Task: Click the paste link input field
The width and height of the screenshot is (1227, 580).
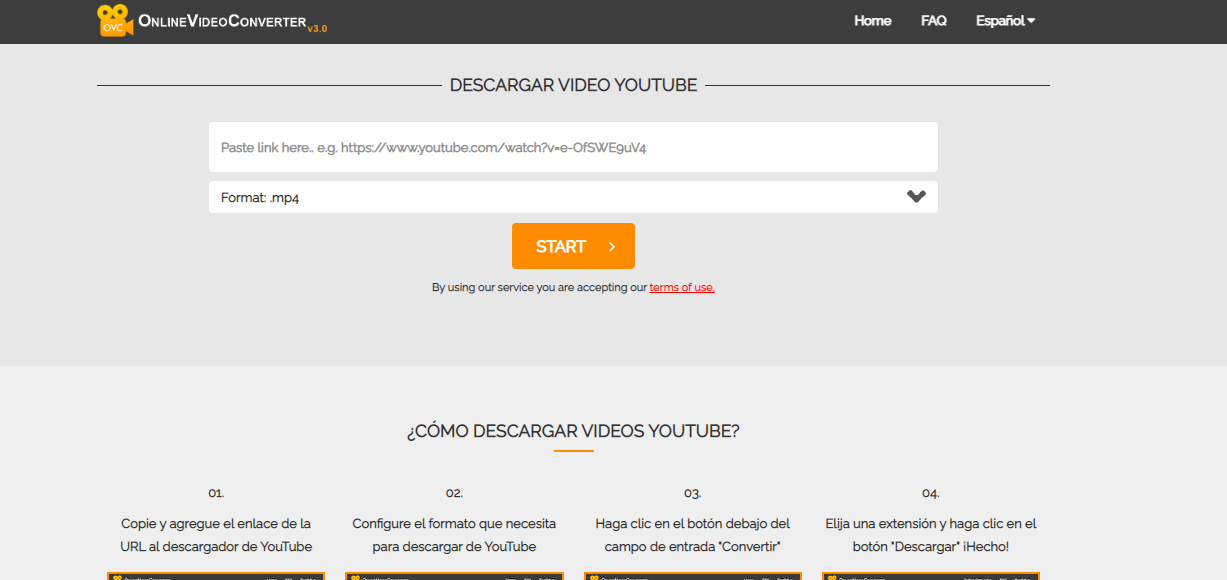Action: tap(573, 147)
